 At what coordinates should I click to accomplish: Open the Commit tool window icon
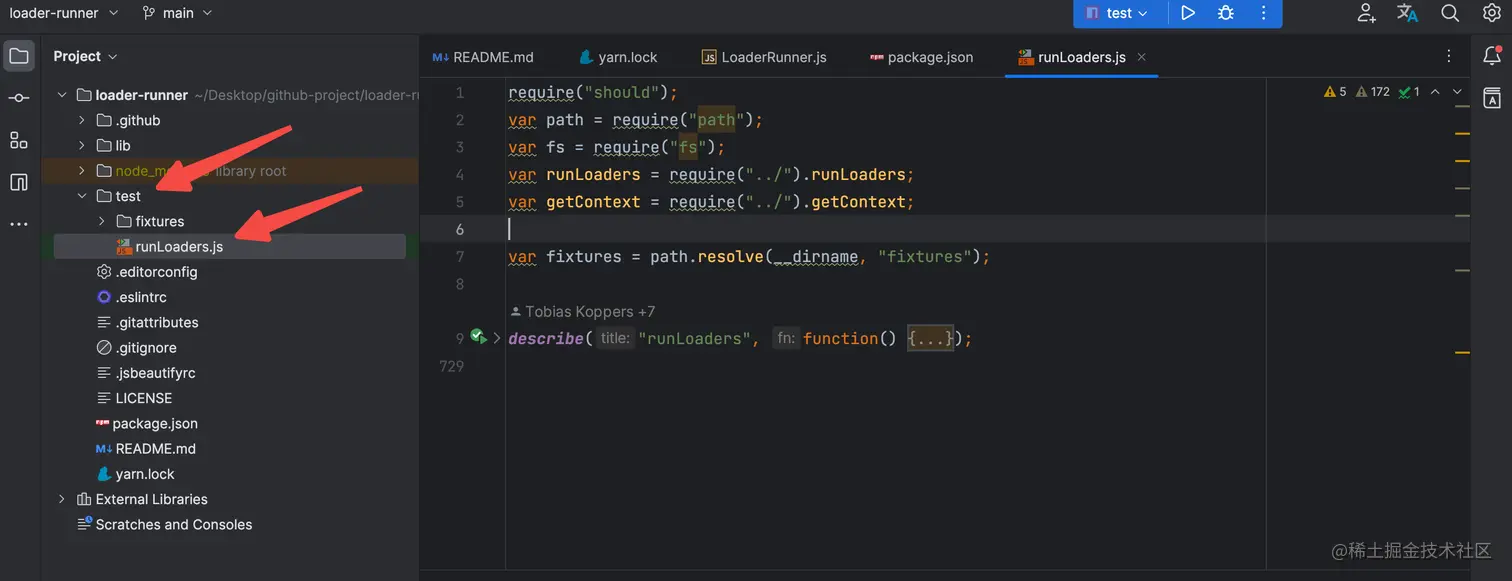tap(19, 98)
